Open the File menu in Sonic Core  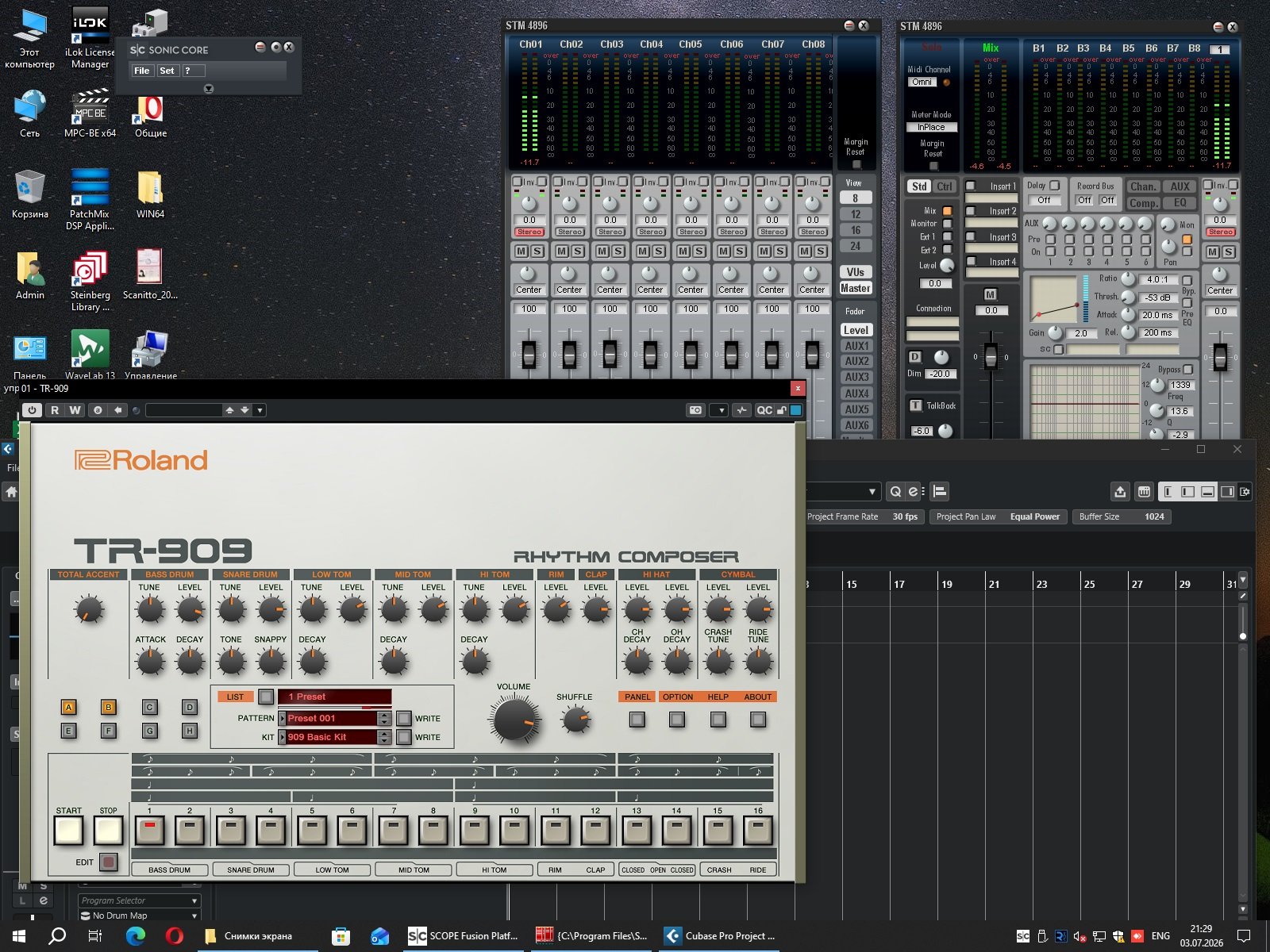[142, 71]
